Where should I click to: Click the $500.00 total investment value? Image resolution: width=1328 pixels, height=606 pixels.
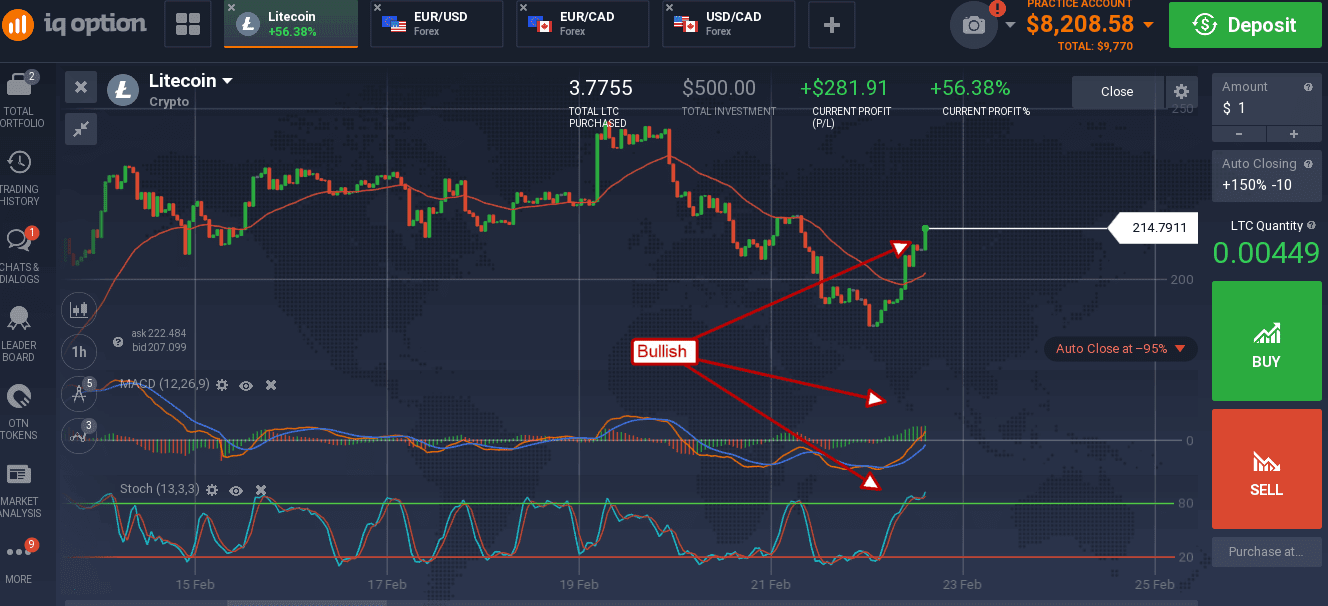[x=719, y=88]
